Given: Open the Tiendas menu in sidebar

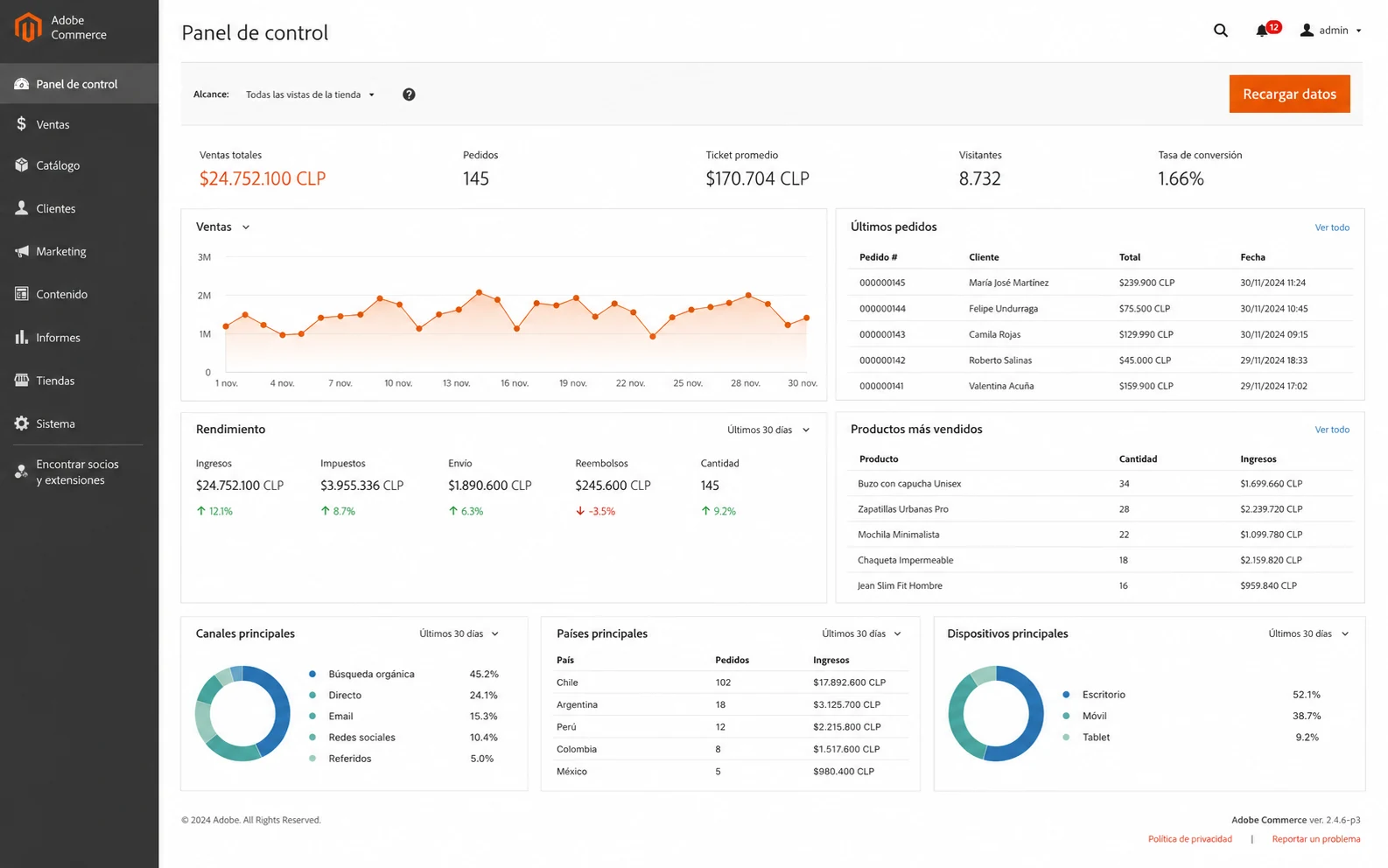Looking at the screenshot, I should (x=79, y=381).
